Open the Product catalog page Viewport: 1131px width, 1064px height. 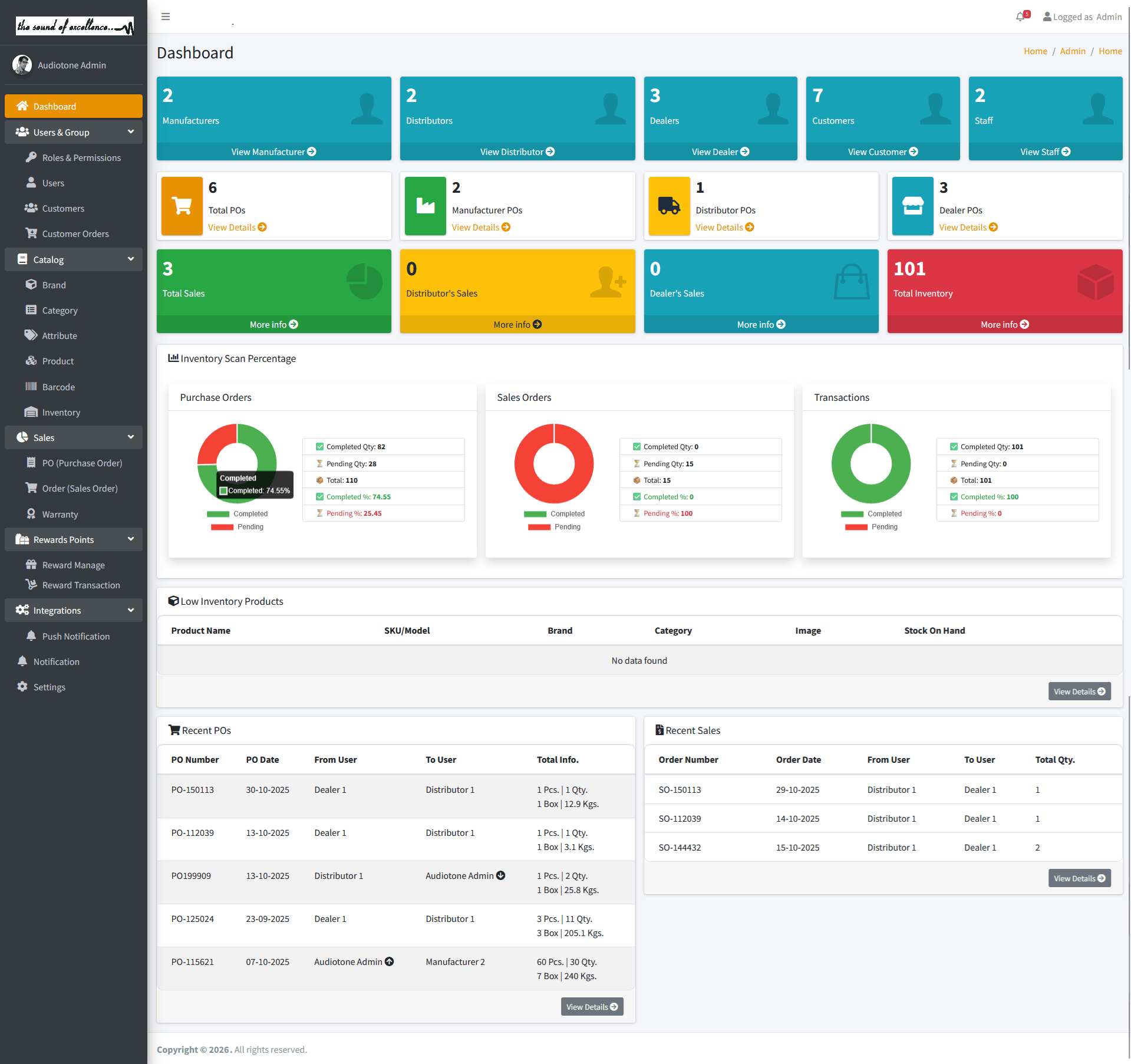click(74, 361)
